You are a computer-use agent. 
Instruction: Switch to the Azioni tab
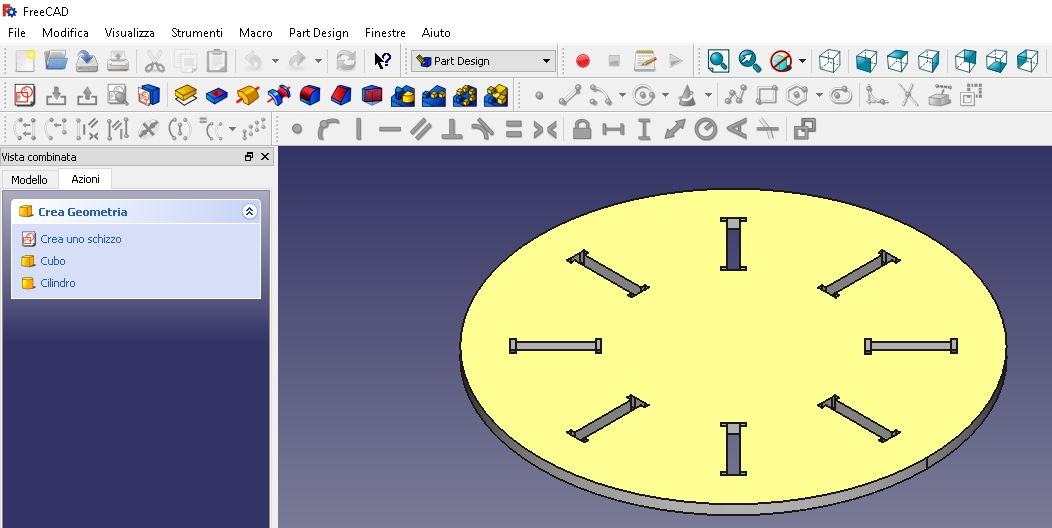[x=85, y=179]
